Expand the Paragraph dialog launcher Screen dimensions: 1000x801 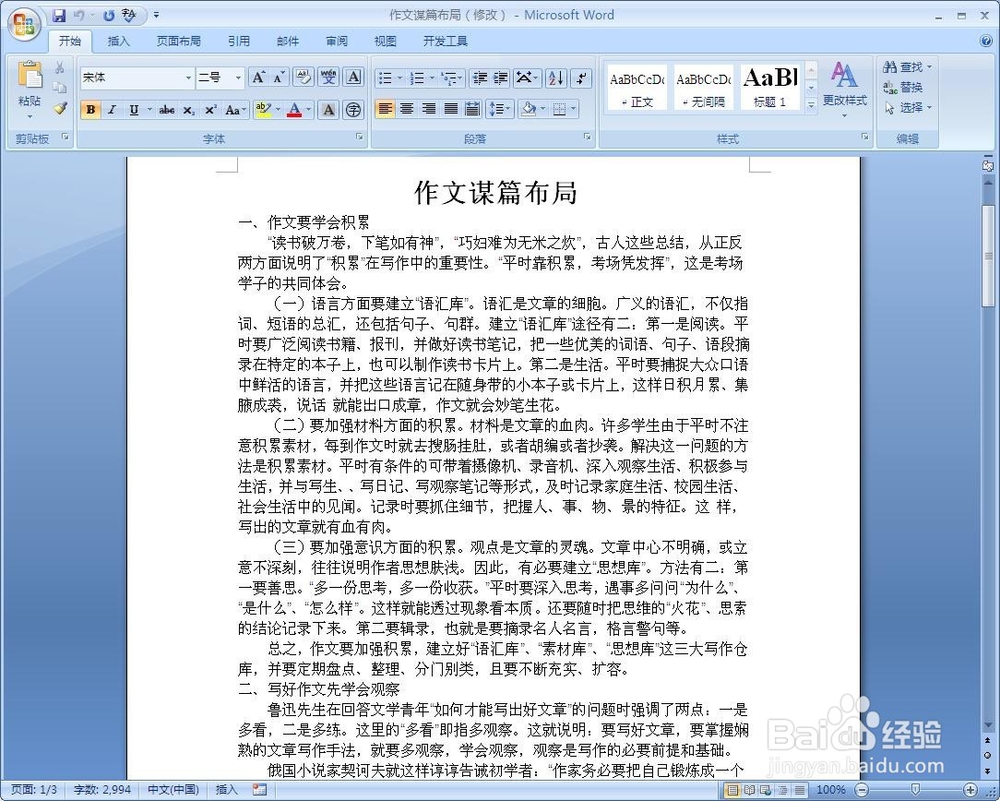[x=587, y=136]
